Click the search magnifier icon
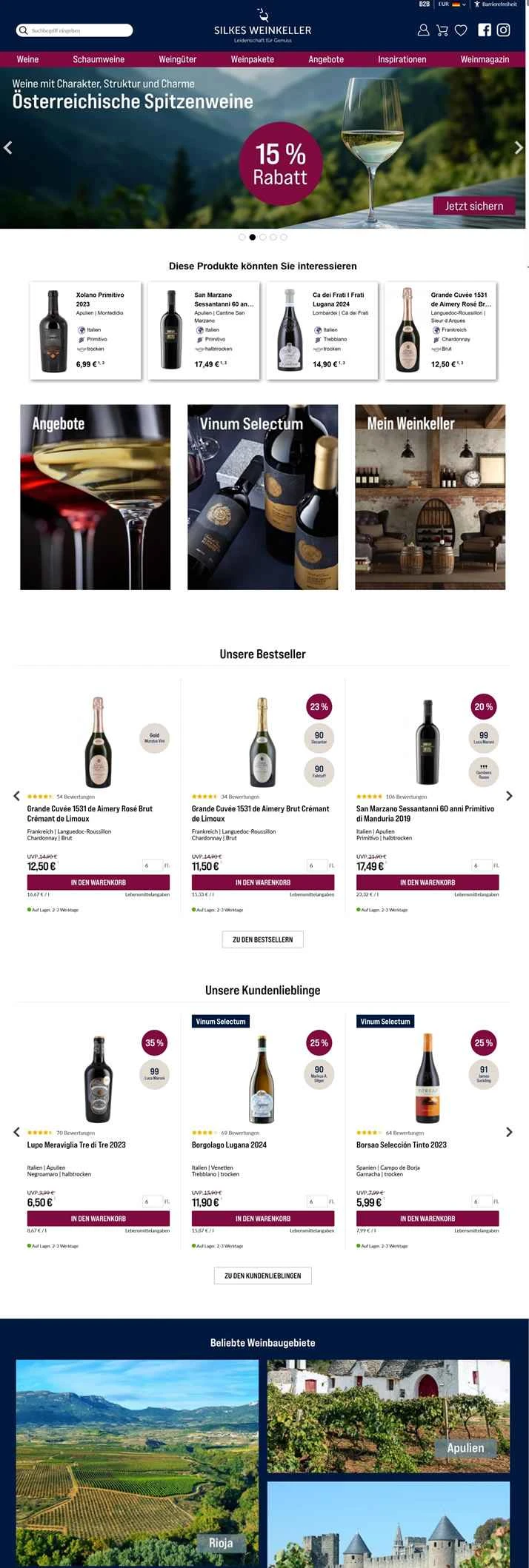 click(23, 30)
